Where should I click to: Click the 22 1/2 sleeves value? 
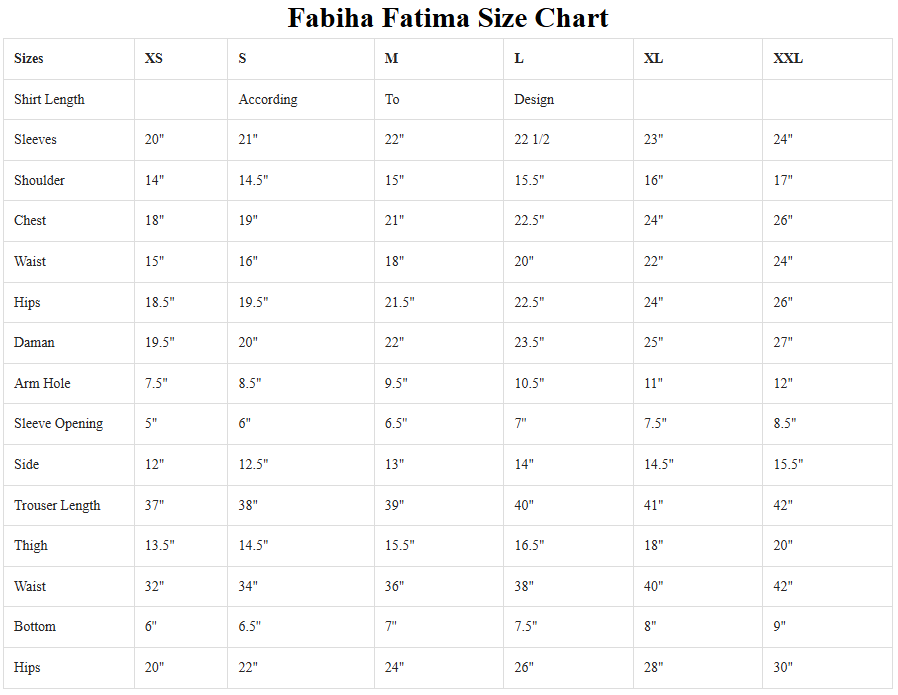(532, 140)
